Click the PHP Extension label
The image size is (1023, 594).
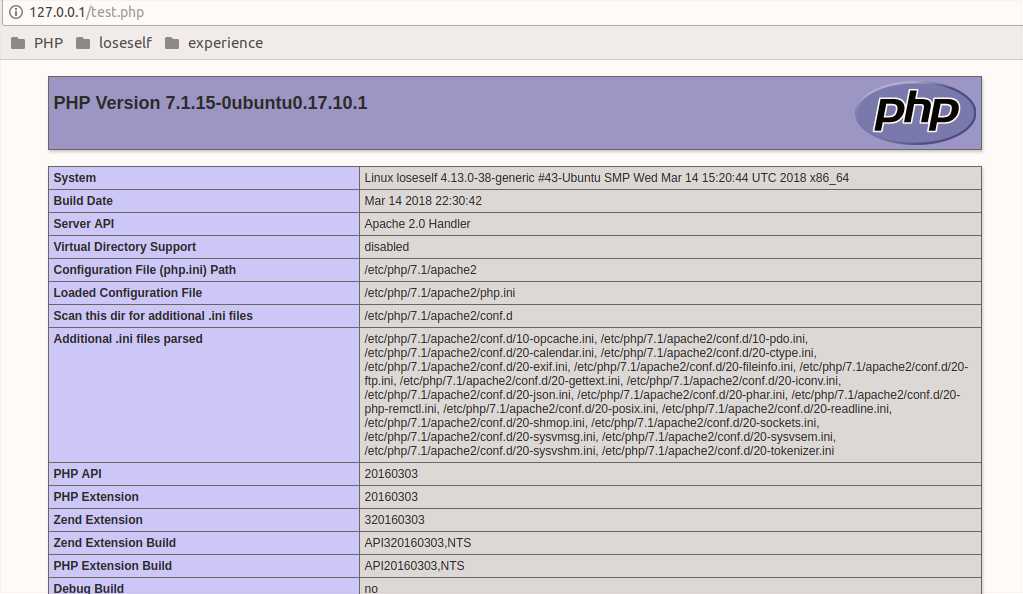tap(96, 497)
